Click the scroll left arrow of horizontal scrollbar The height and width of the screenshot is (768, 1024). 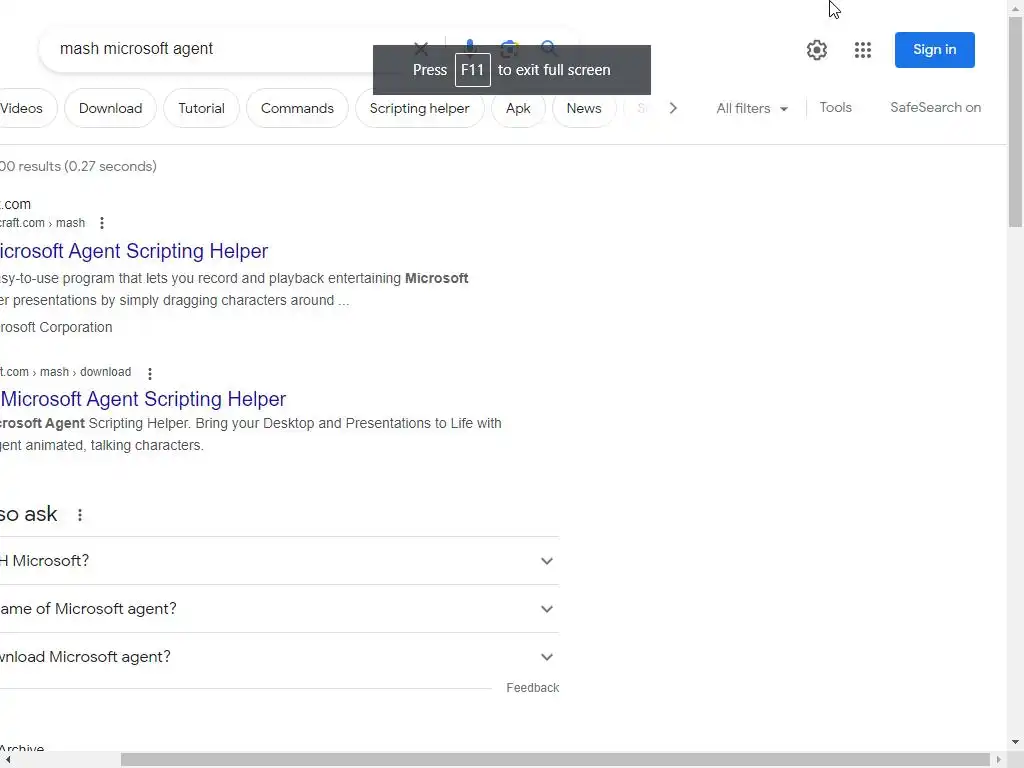pyautogui.click(x=7, y=760)
